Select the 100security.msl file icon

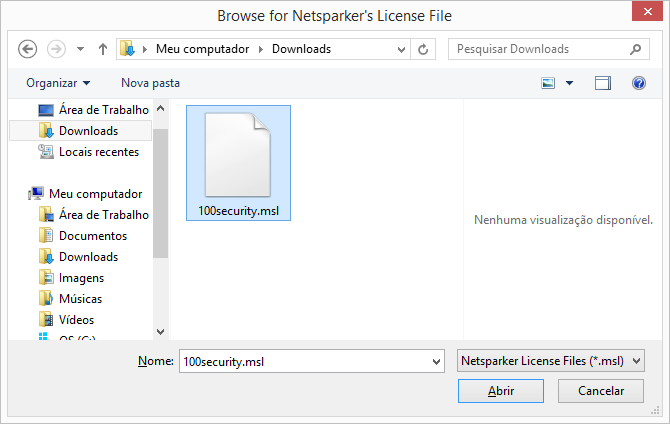pos(238,155)
